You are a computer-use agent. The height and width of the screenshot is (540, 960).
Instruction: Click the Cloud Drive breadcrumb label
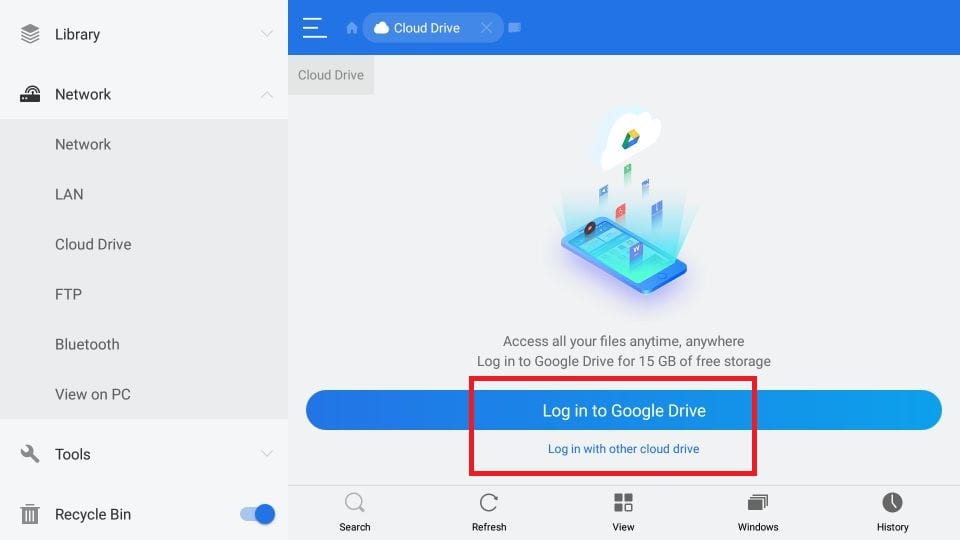click(x=331, y=75)
